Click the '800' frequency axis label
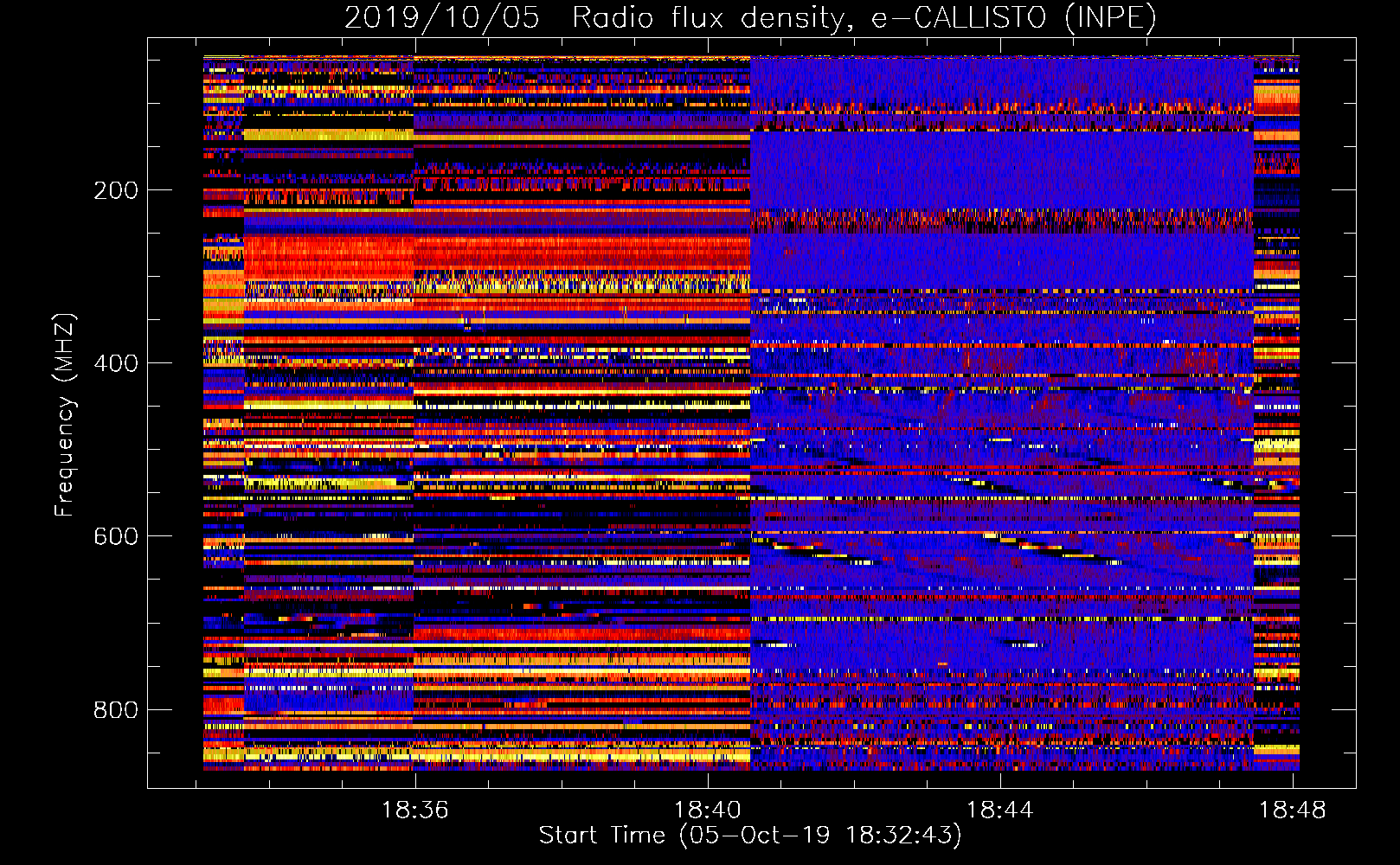1400x865 pixels. coord(116,709)
